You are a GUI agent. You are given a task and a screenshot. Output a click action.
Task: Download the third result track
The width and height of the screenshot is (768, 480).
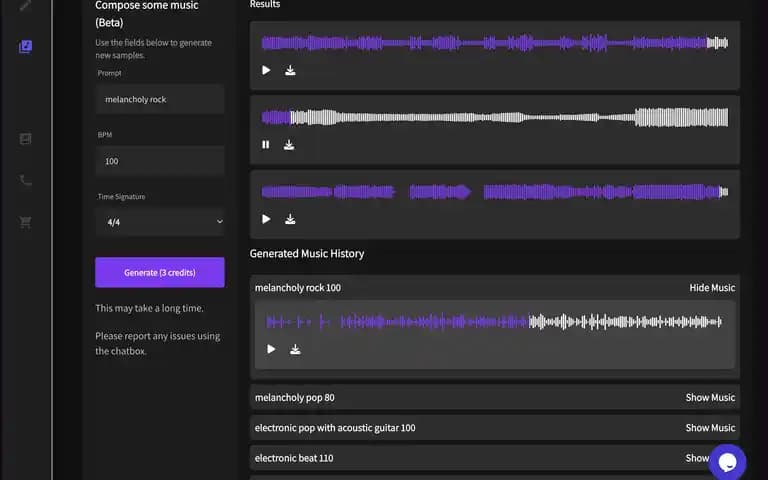[290, 219]
